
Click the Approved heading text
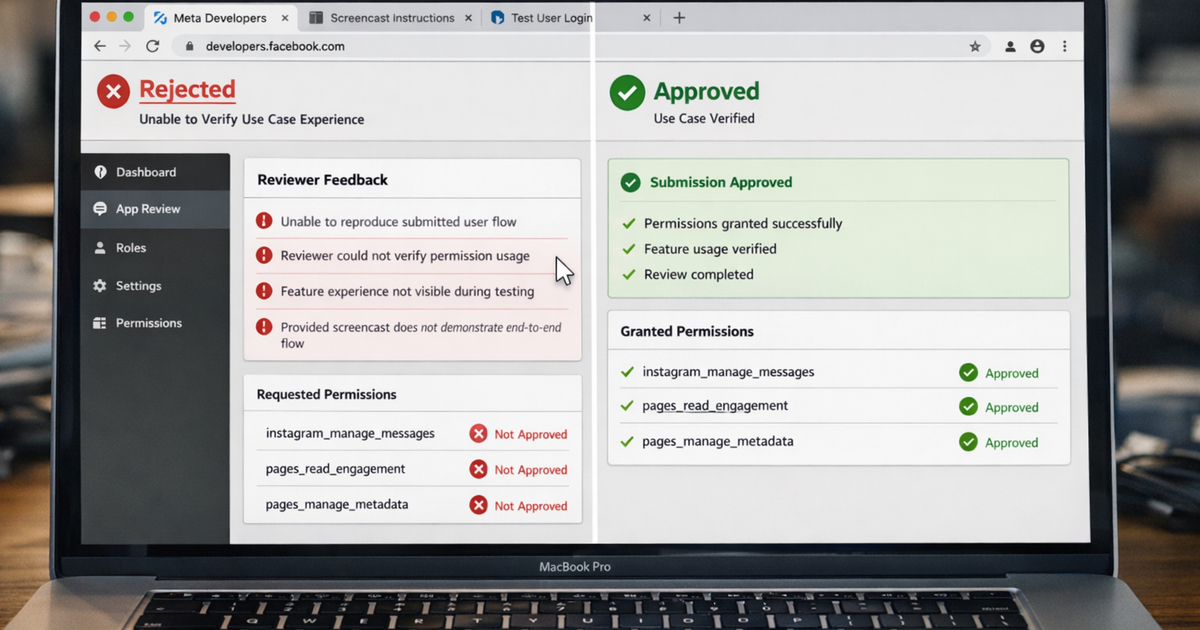[x=706, y=92]
